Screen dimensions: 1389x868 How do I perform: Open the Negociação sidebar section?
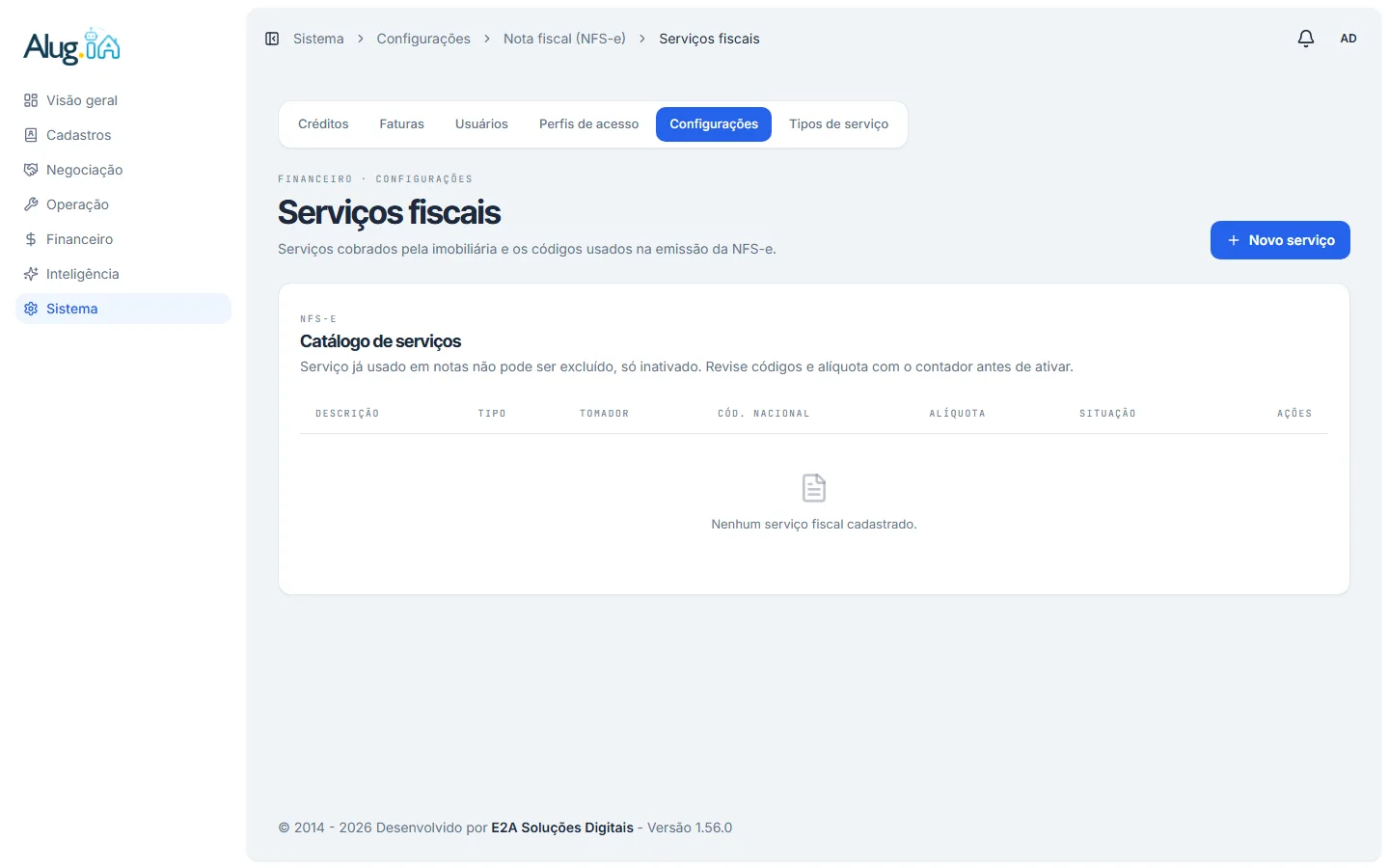point(123,170)
